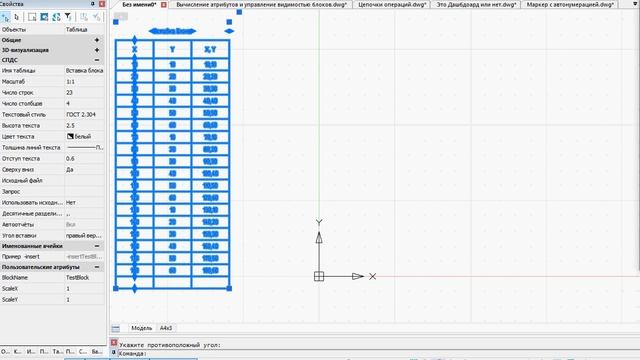Viewport: 640px width, 360px height.
Task: Edit Имя таблицы value field
Action: (84, 71)
